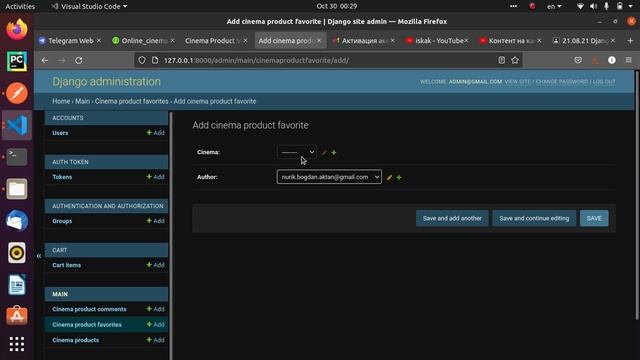The height and width of the screenshot is (360, 640).
Task: Open the clock calendar in top bar
Action: [337, 6]
